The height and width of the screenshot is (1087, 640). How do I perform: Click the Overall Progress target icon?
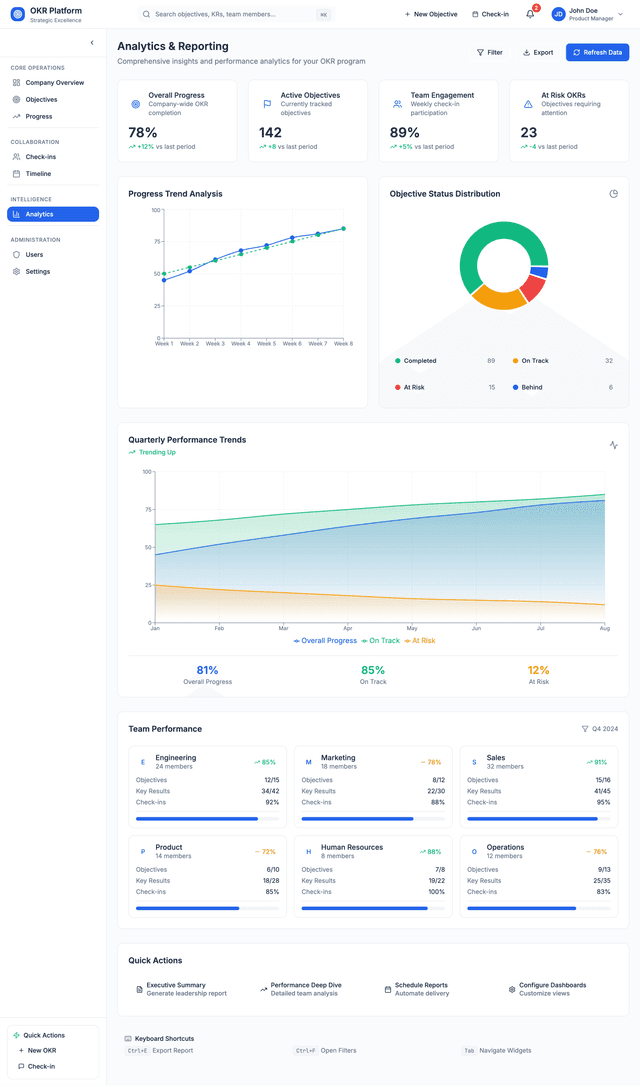point(136,104)
